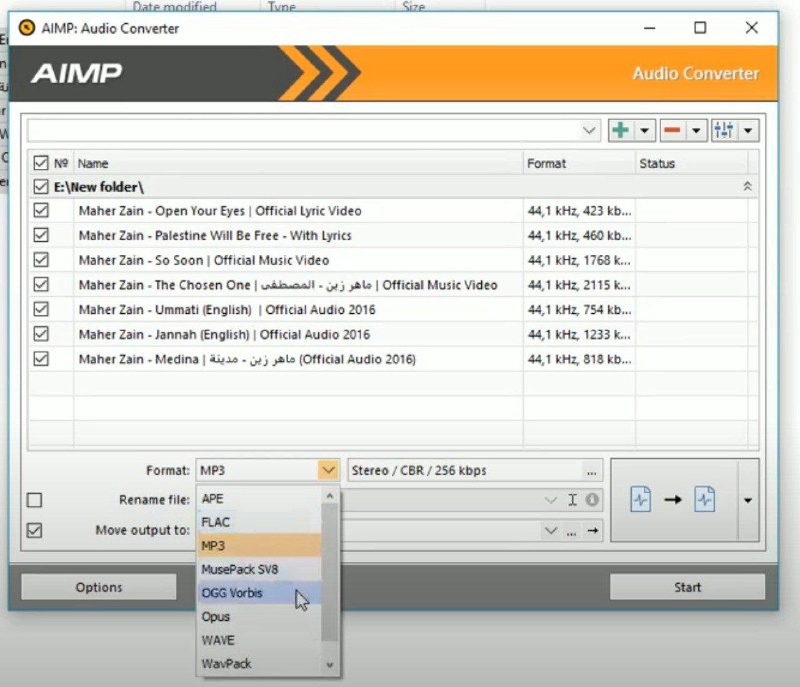The image size is (800, 687).
Task: Close the Format dropdown with orange arrow
Action: pyautogui.click(x=329, y=470)
